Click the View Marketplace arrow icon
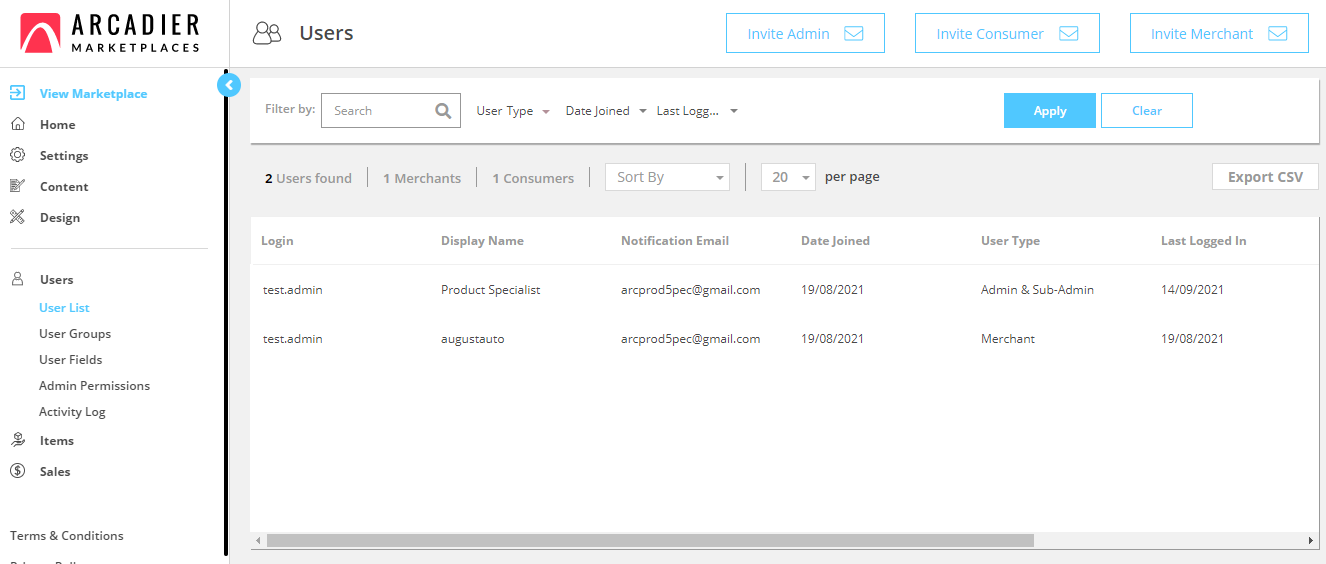 pos(17,93)
